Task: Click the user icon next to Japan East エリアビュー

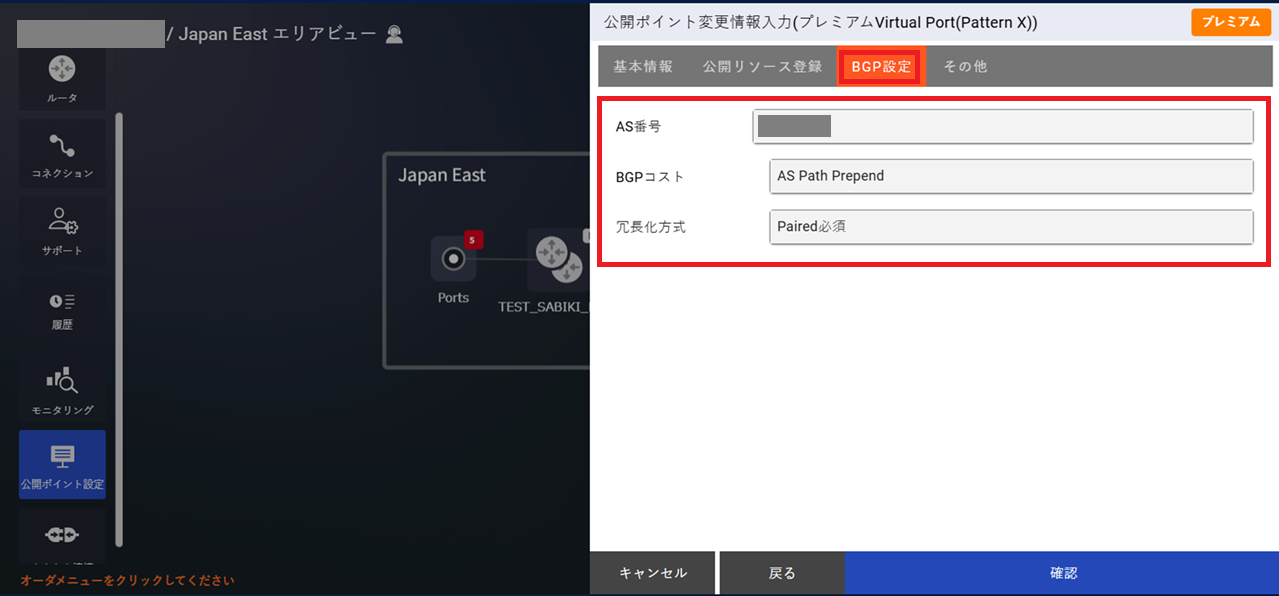Action: [393, 33]
